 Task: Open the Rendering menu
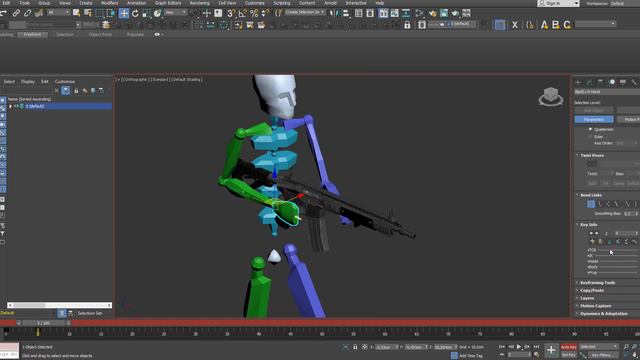click(200, 3)
